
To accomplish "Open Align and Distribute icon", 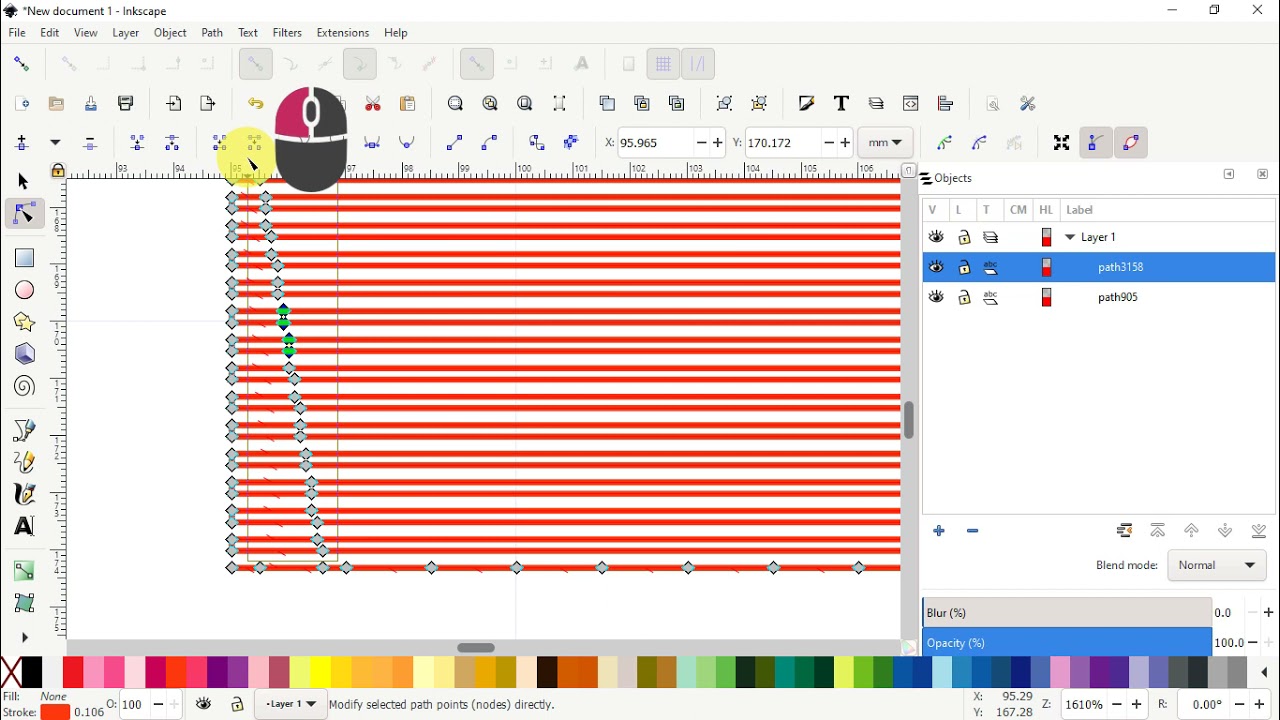I will pos(947,104).
